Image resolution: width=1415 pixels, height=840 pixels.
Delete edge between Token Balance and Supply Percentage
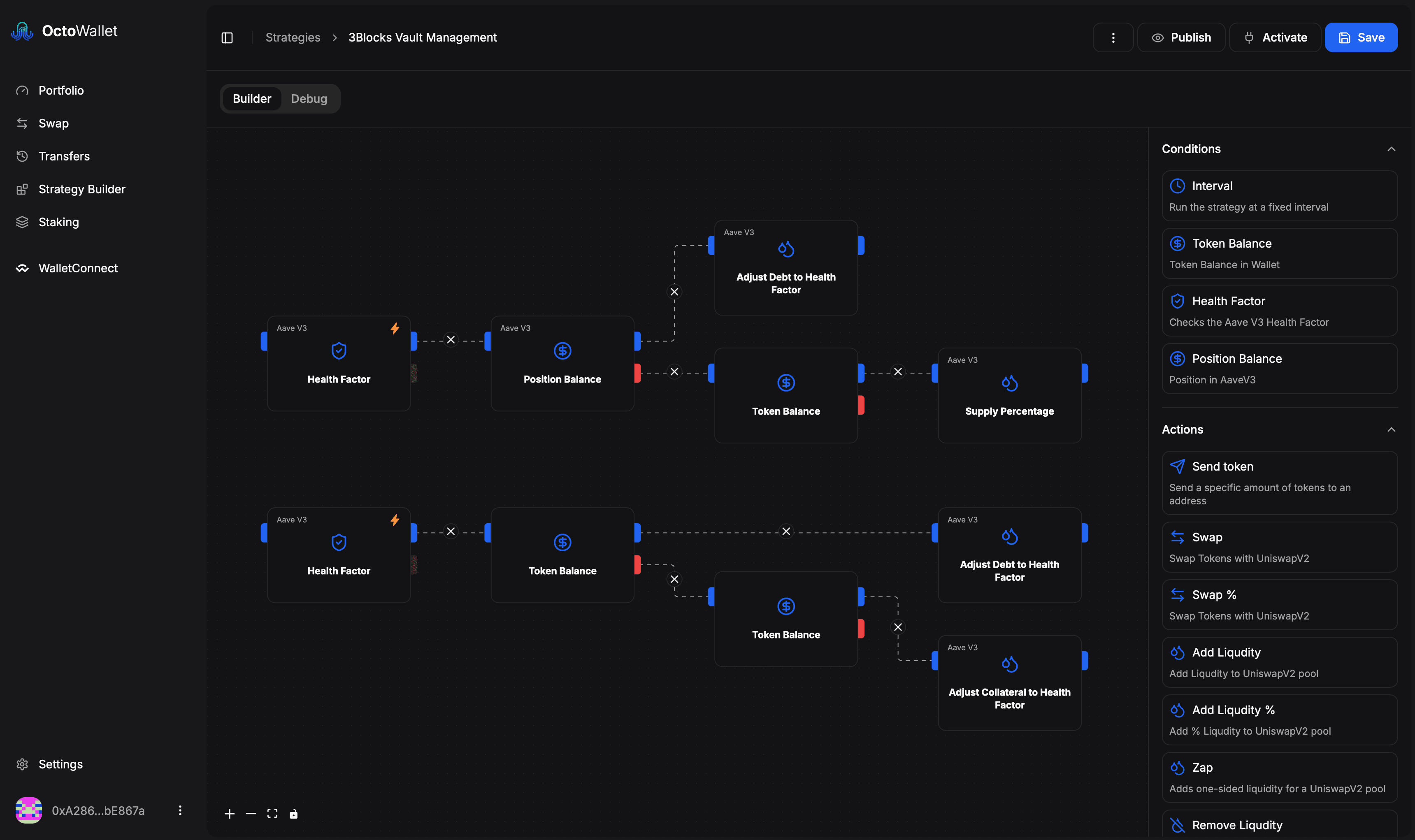click(x=898, y=372)
